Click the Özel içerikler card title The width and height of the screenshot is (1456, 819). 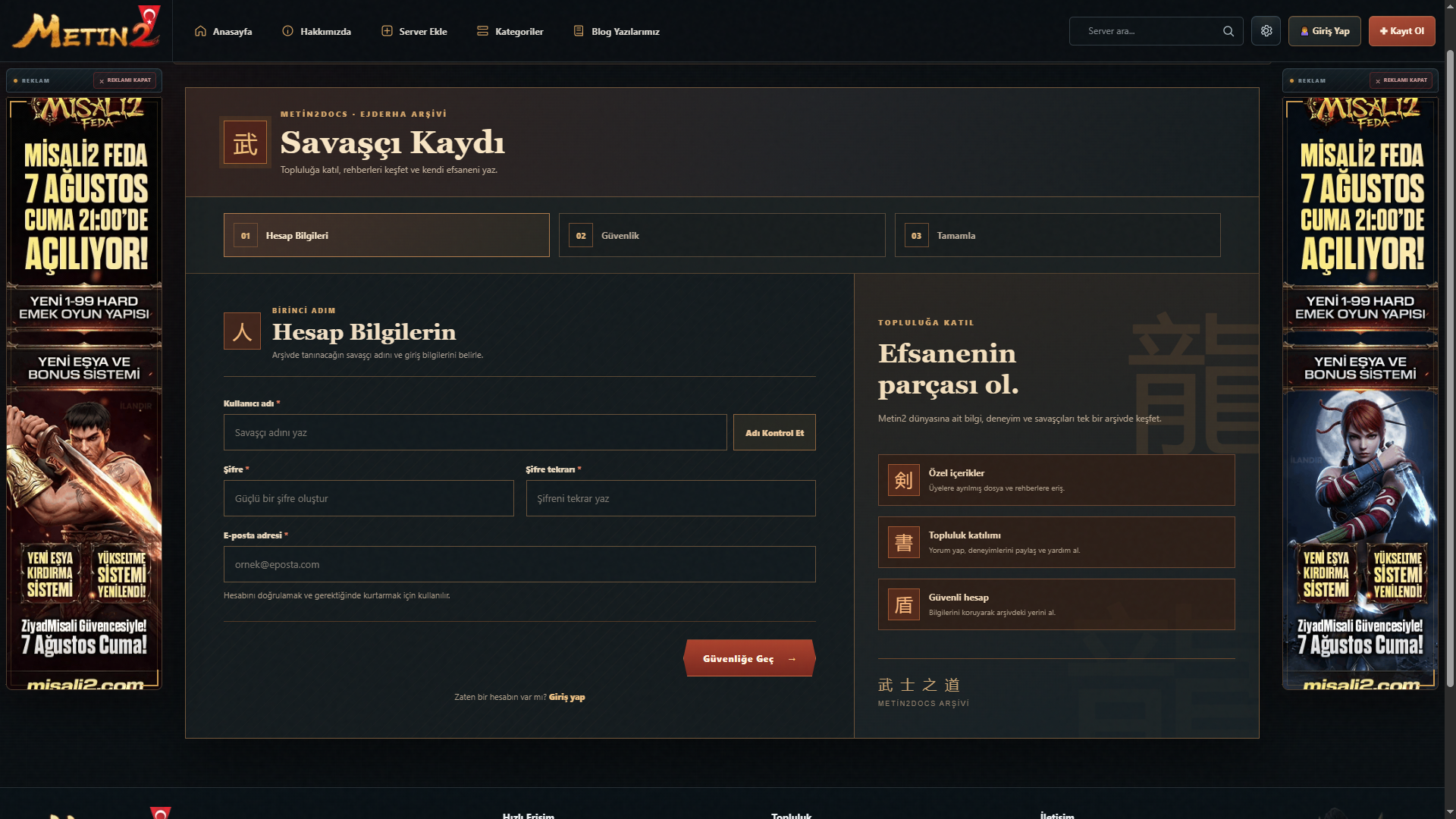point(956,472)
